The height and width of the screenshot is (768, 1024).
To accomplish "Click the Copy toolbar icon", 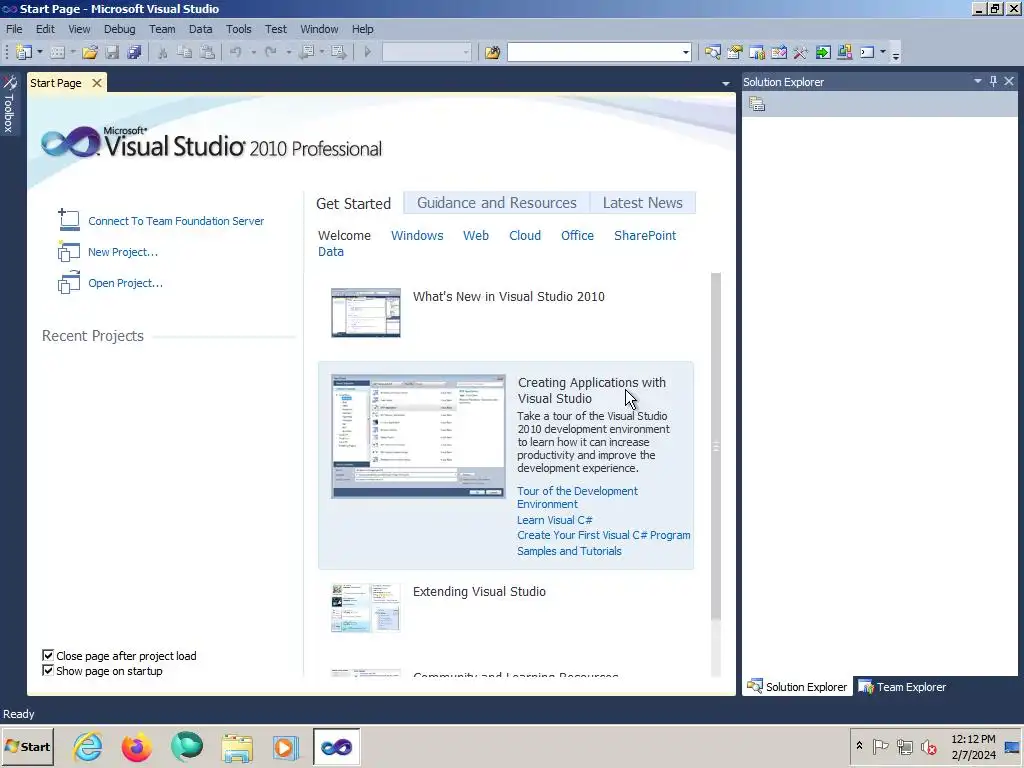I will [x=185, y=52].
